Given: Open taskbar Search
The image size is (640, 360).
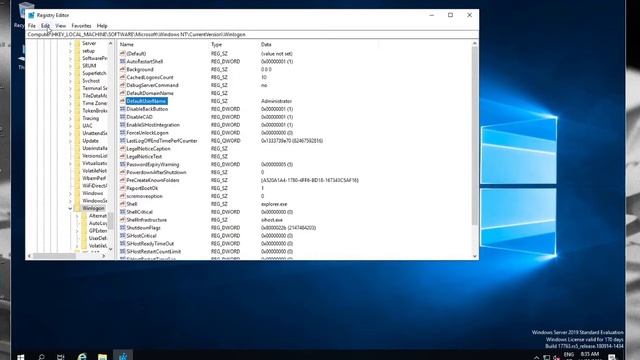Looking at the screenshot, I should pos(41,357).
